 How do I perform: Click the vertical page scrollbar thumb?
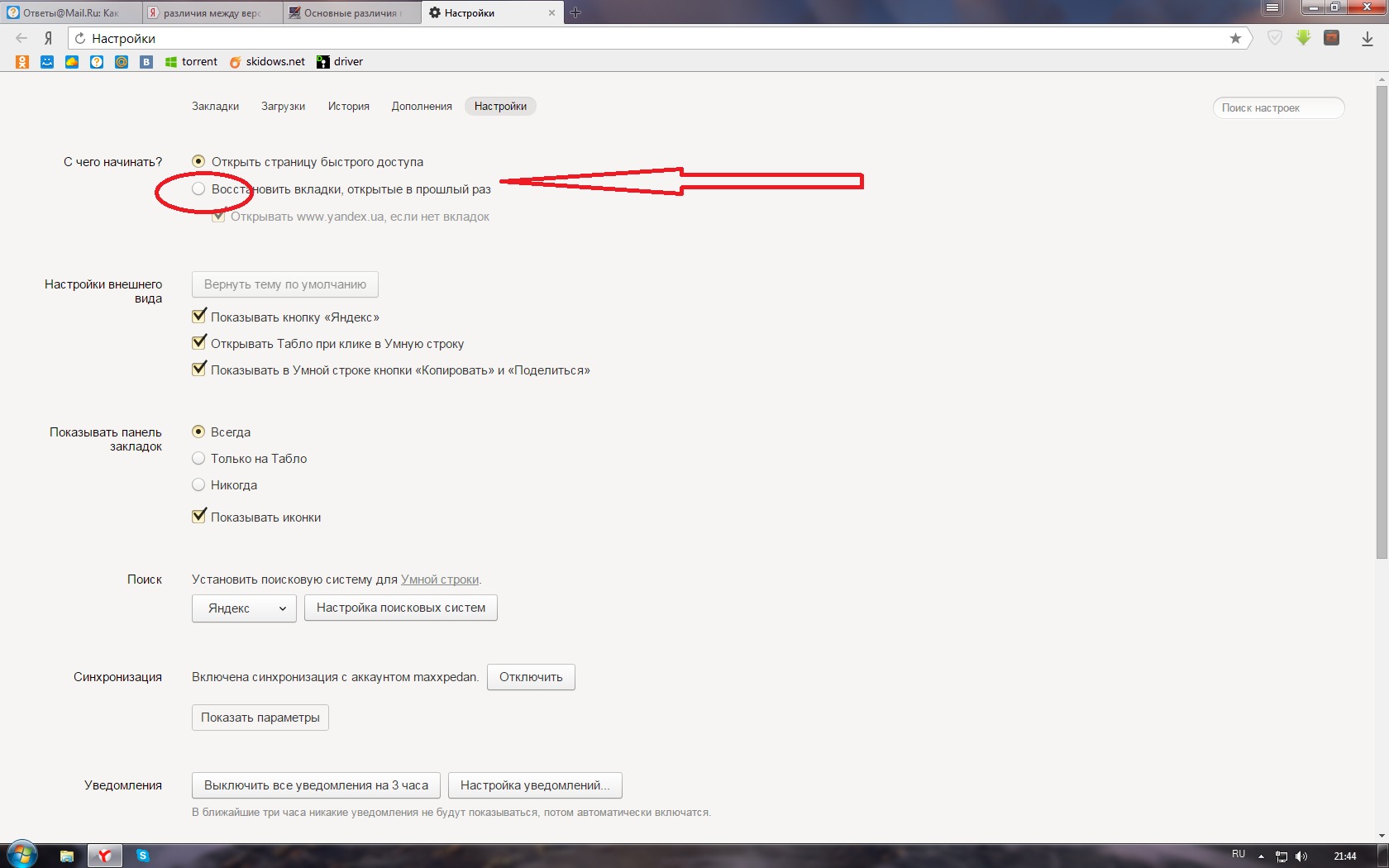pyautogui.click(x=1382, y=322)
